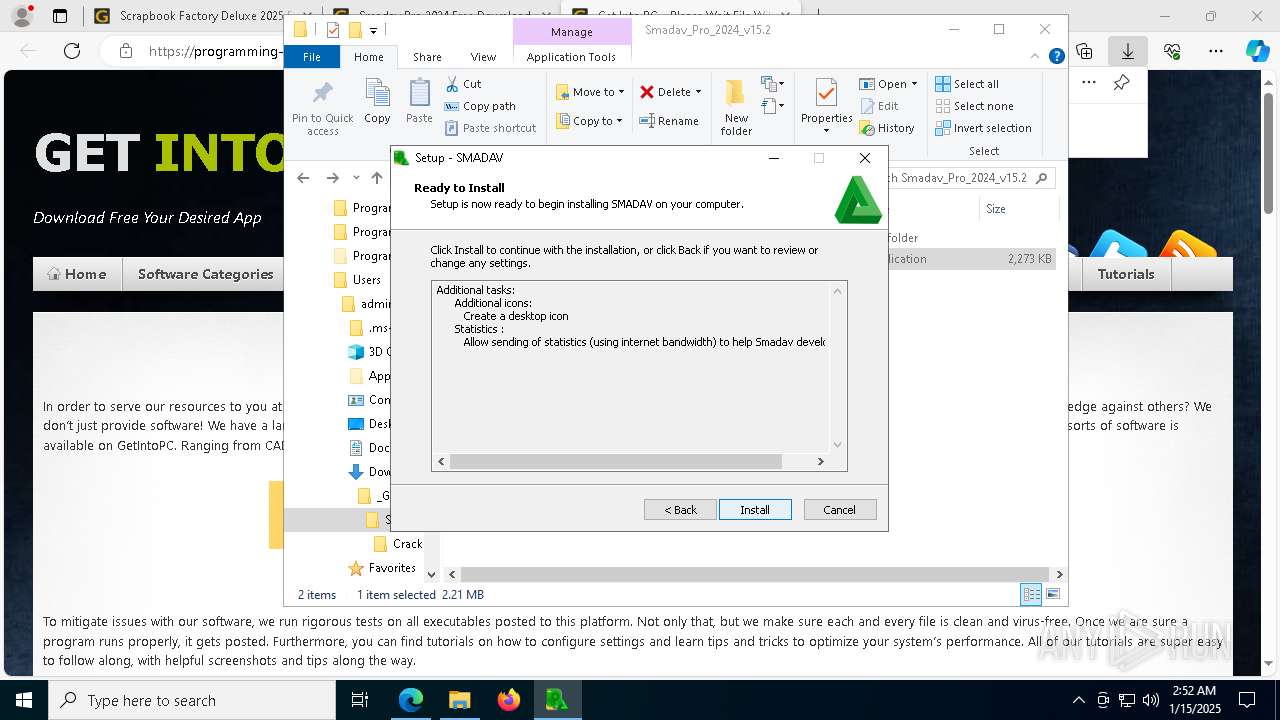Open the File tab in Explorer
Screen dimensions: 1280x720
coord(312,57)
